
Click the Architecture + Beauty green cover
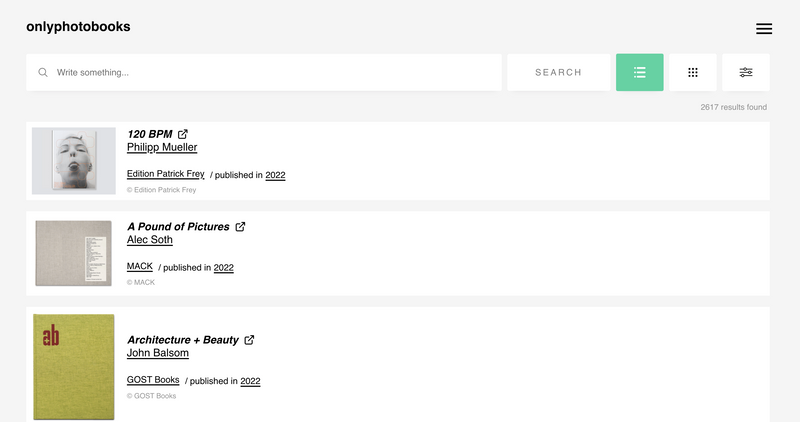point(74,367)
